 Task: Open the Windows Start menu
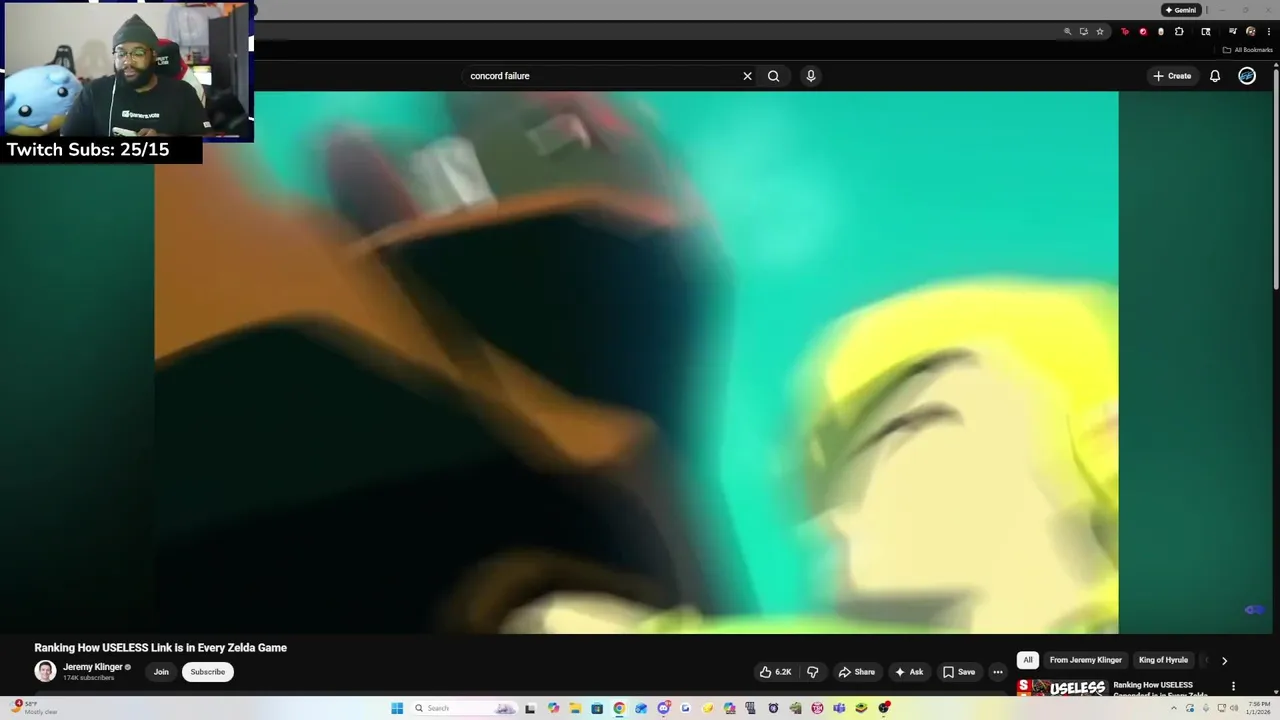coord(397,708)
